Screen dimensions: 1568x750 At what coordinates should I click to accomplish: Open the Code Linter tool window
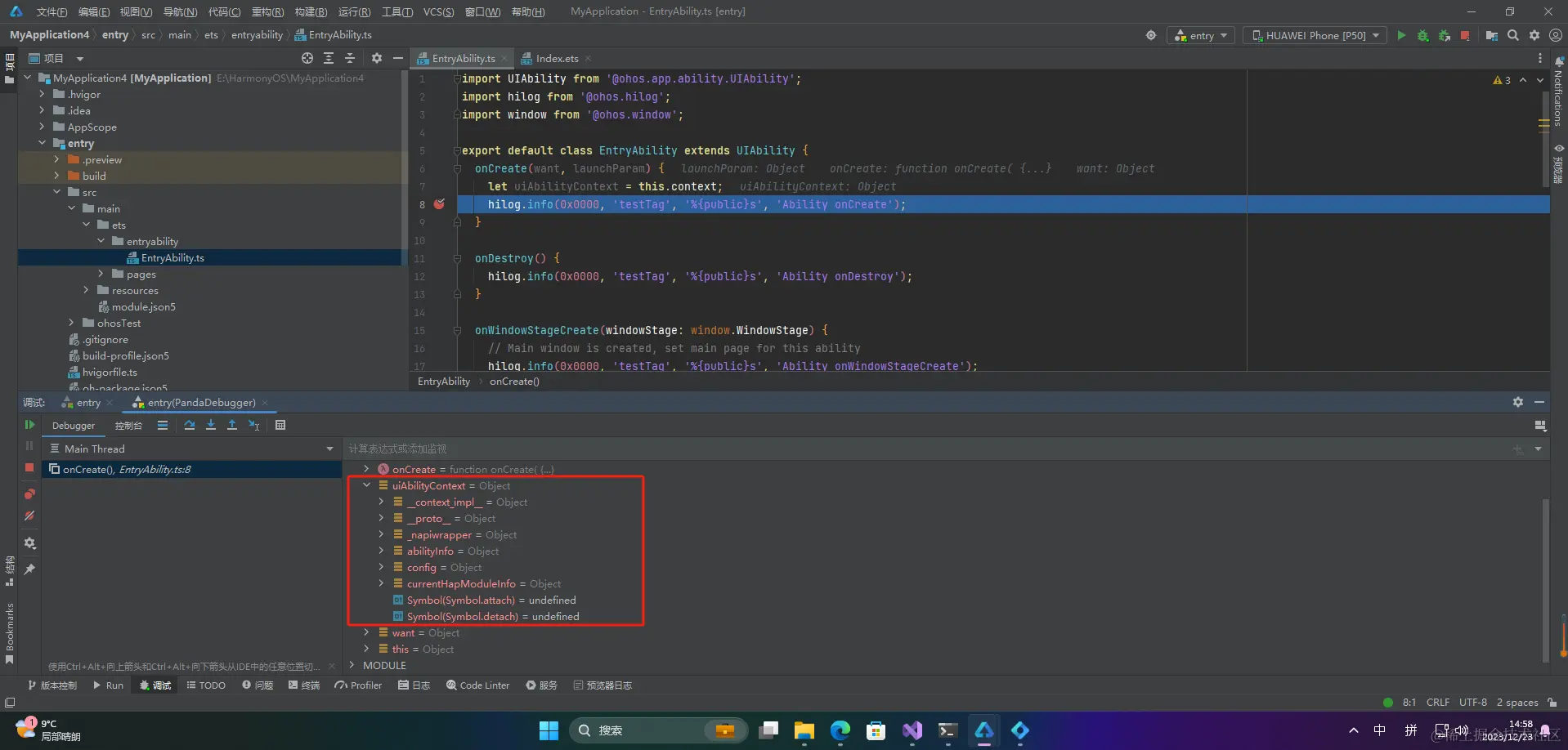coord(478,685)
